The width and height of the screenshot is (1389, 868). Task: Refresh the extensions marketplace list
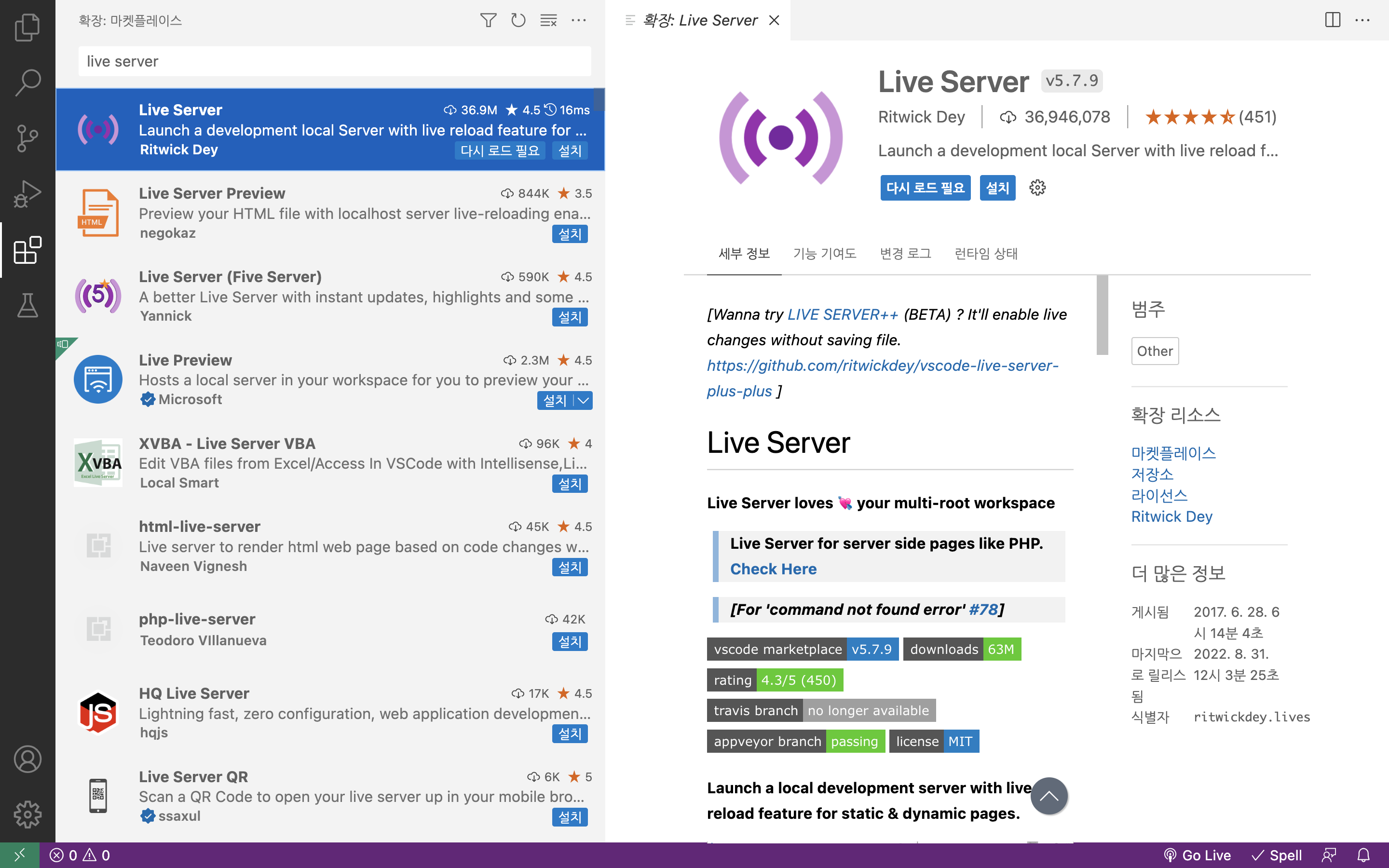pos(518,21)
